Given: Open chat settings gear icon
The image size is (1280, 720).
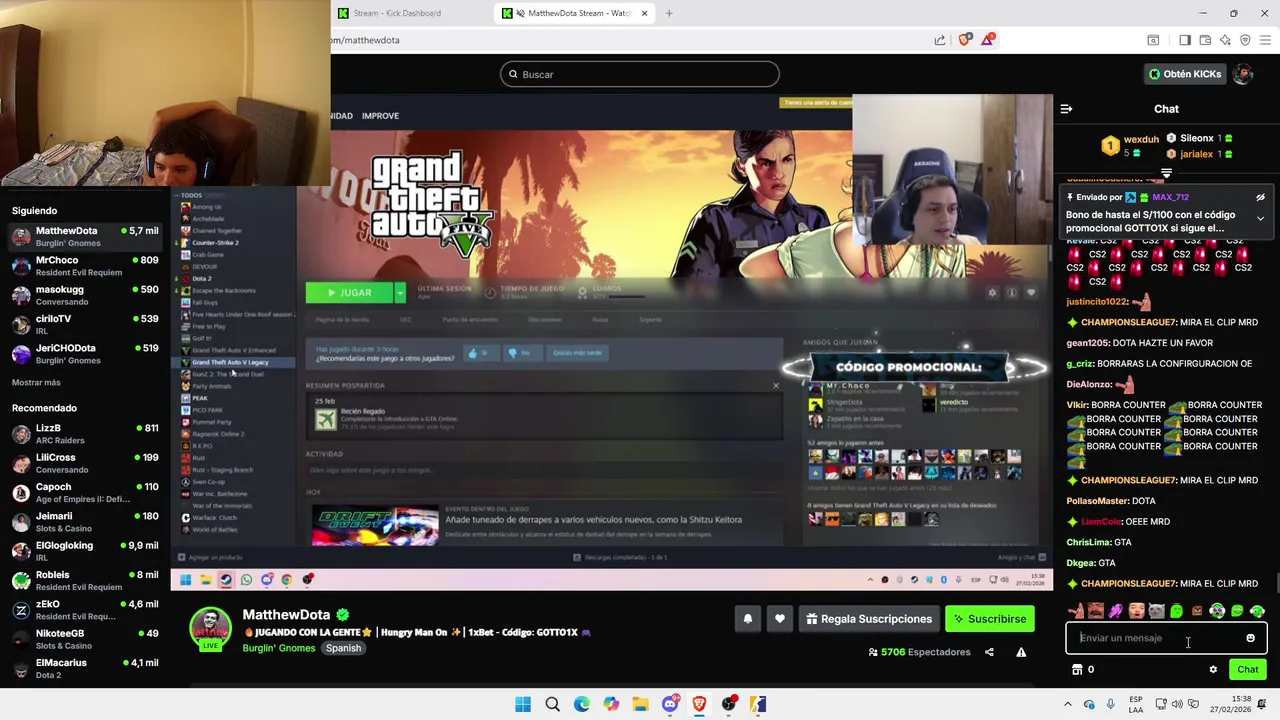Looking at the screenshot, I should coord(1213,670).
